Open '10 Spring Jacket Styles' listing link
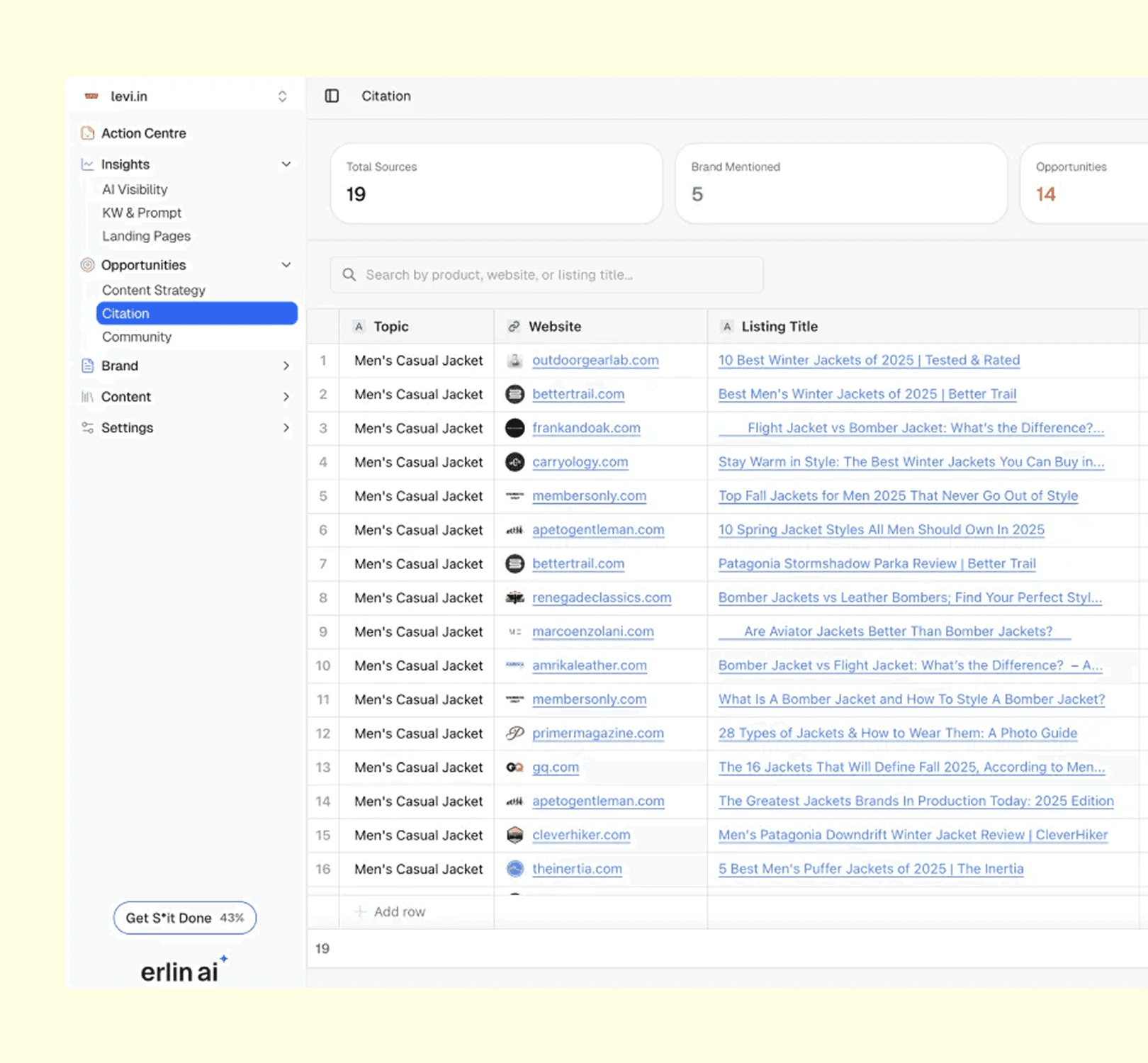This screenshot has height=1063, width=1148. coord(882,529)
